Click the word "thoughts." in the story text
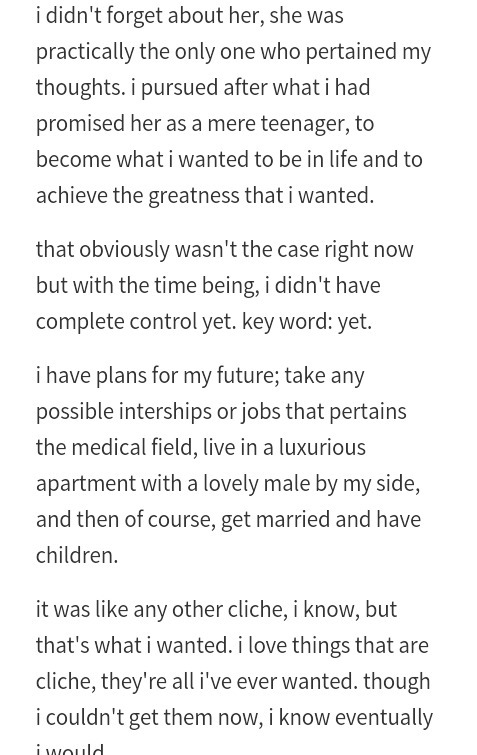 [x=80, y=89]
